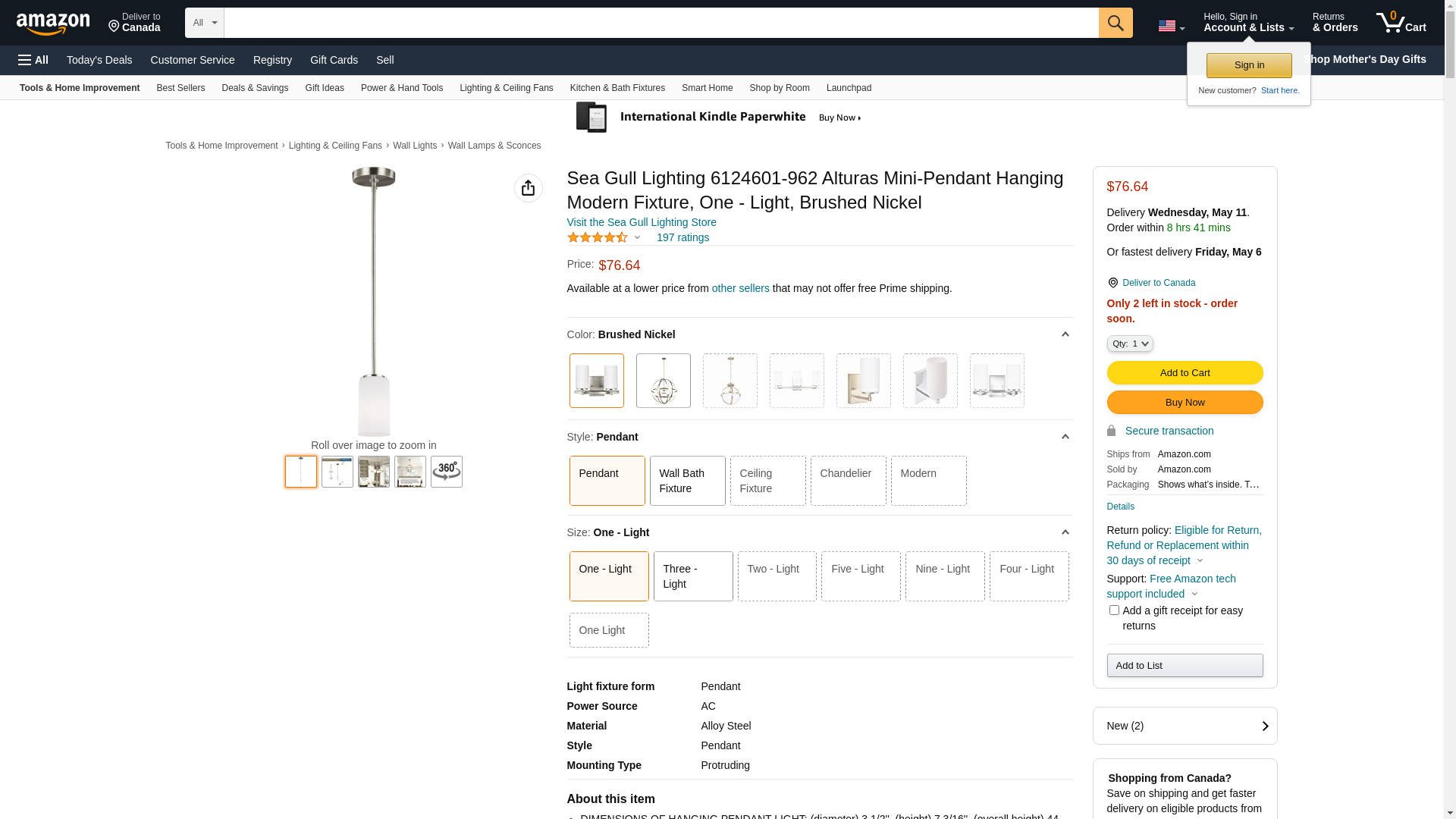1456x819 pixels.
Task: Check the gift receipt checkbox
Action: tap(1114, 610)
